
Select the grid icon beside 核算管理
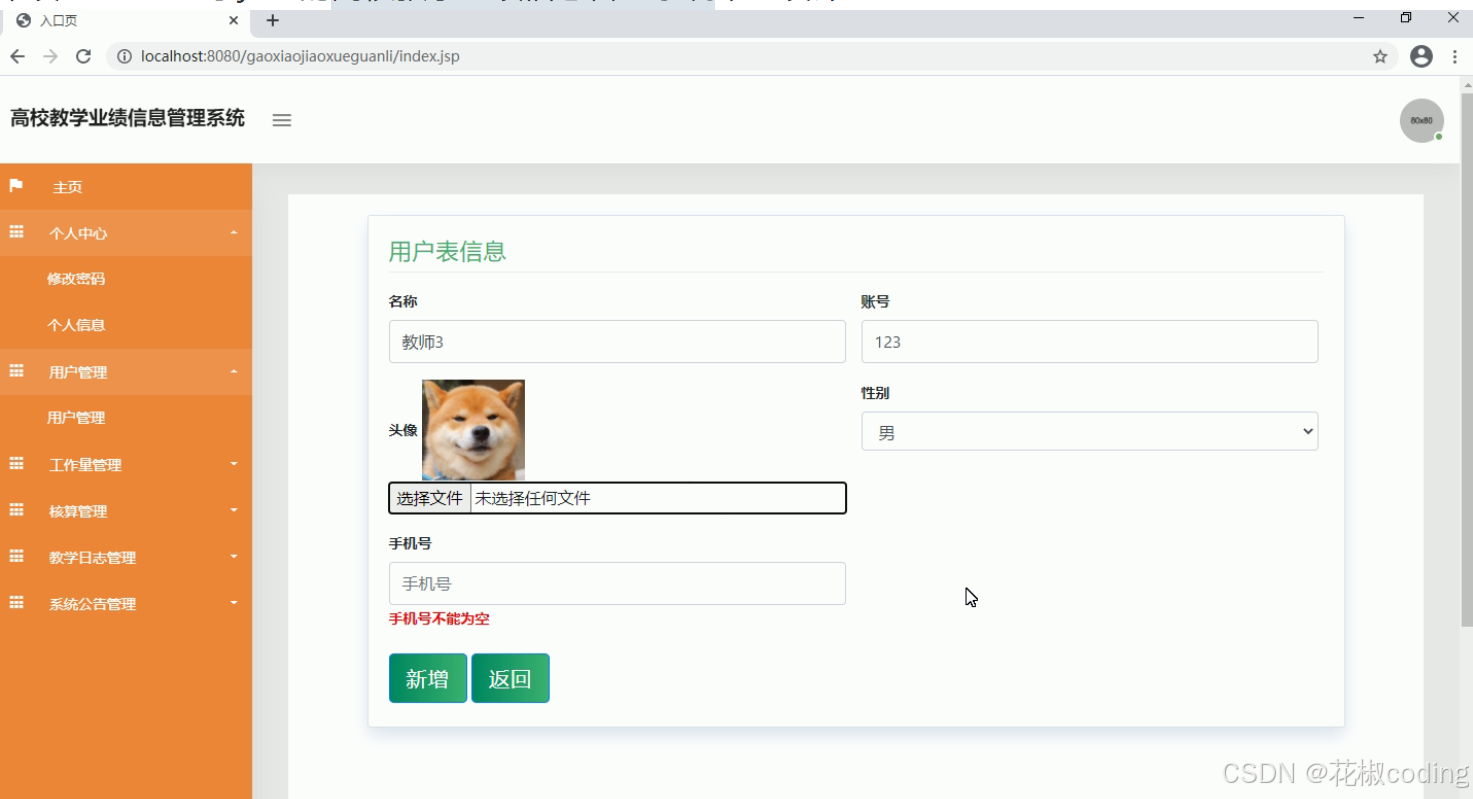15,510
